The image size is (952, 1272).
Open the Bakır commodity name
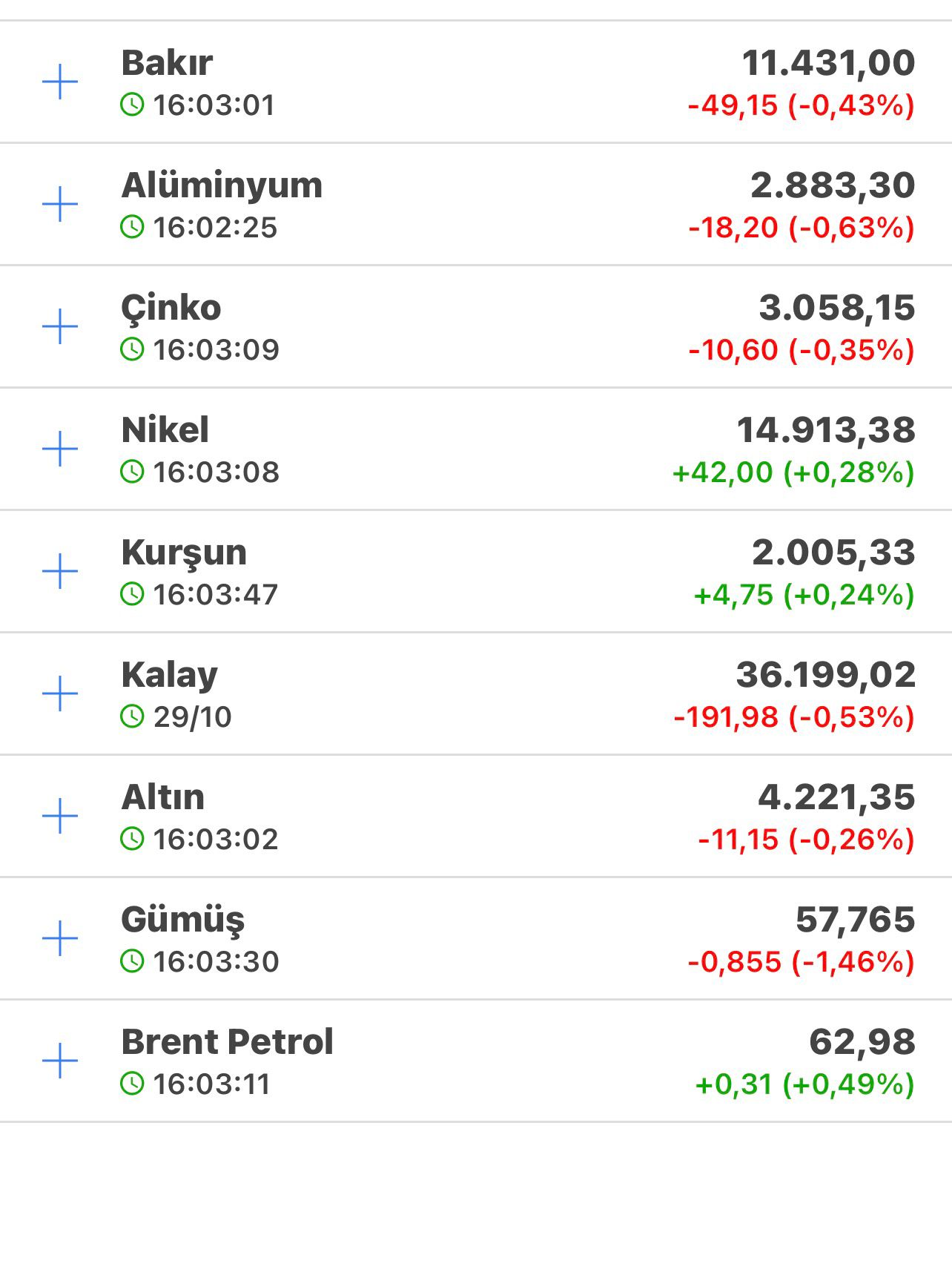(167, 63)
